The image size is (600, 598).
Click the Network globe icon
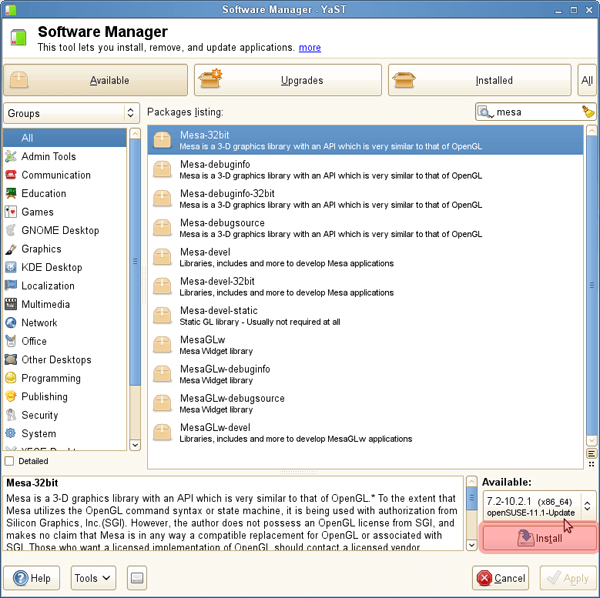pos(11,323)
